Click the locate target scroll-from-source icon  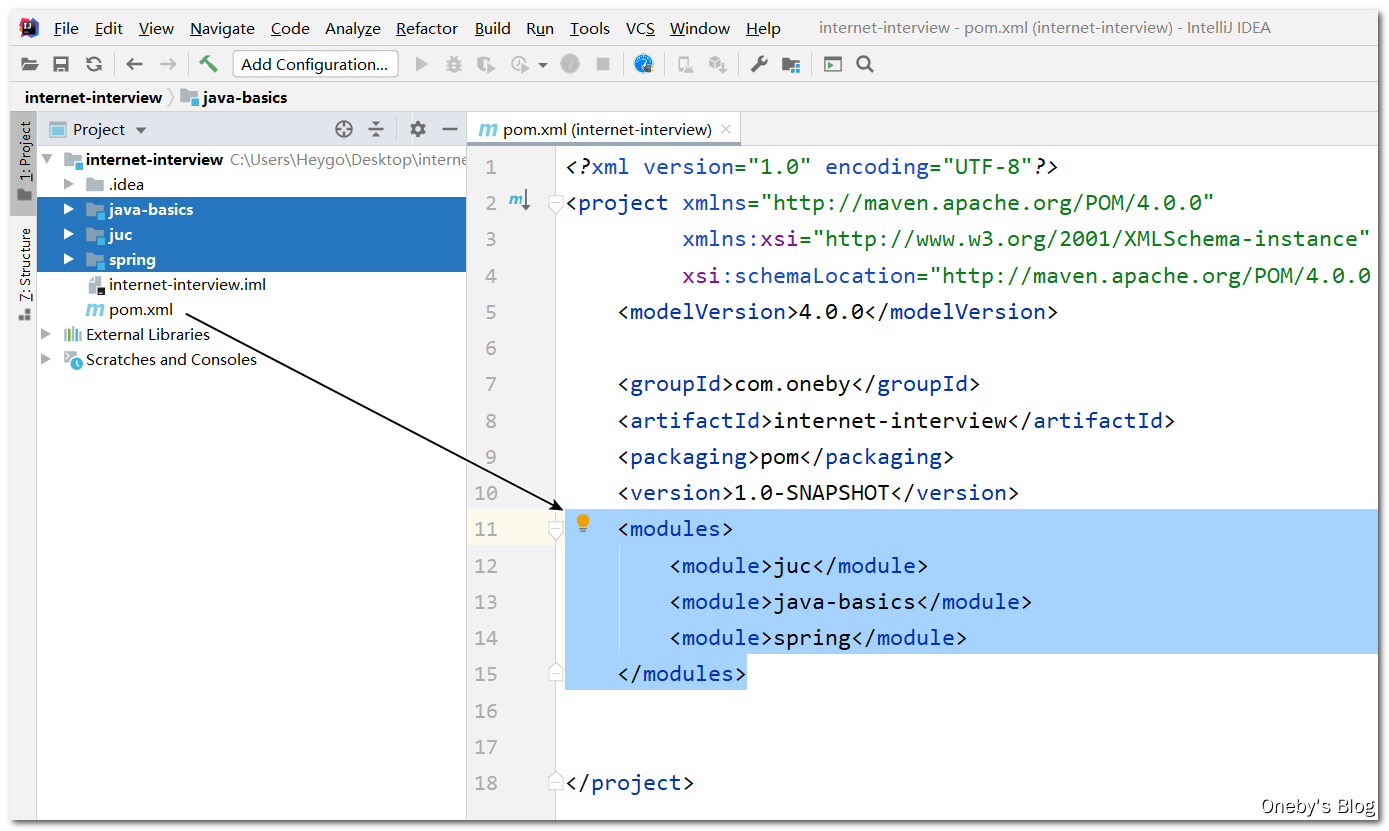pyautogui.click(x=344, y=129)
